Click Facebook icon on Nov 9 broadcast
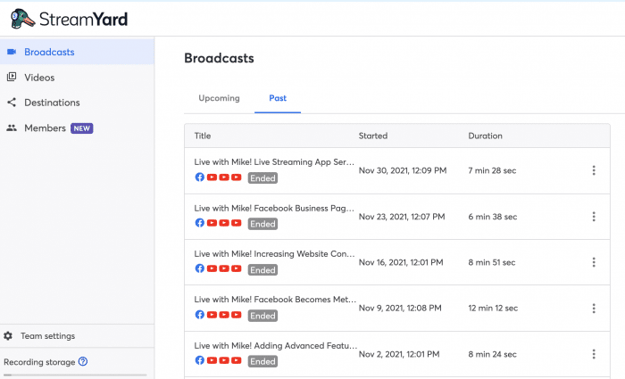 [200, 314]
